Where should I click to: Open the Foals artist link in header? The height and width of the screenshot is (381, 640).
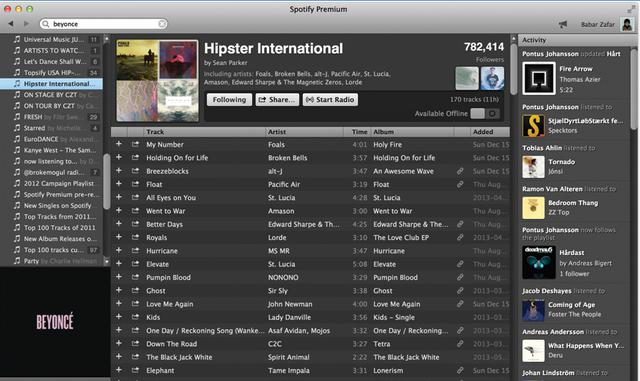point(263,74)
